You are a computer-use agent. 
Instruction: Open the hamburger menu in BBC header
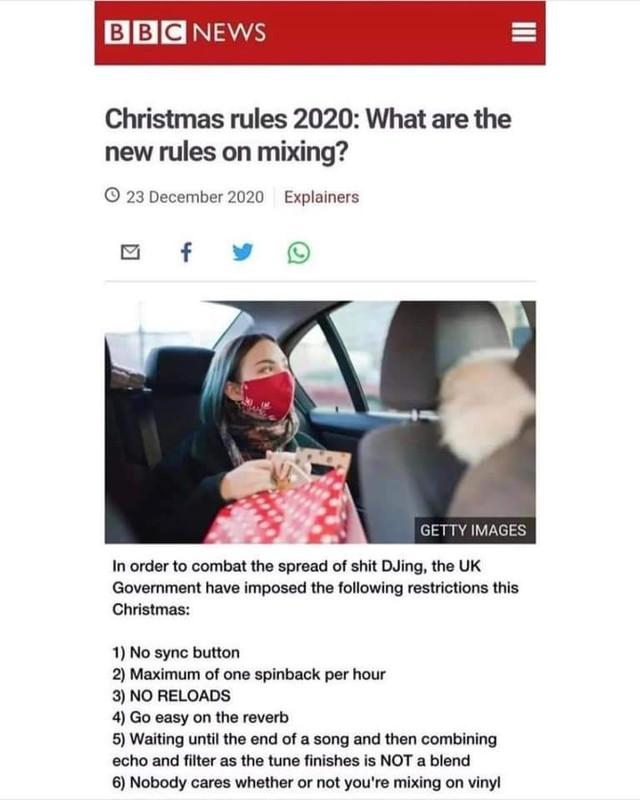pyautogui.click(x=524, y=33)
